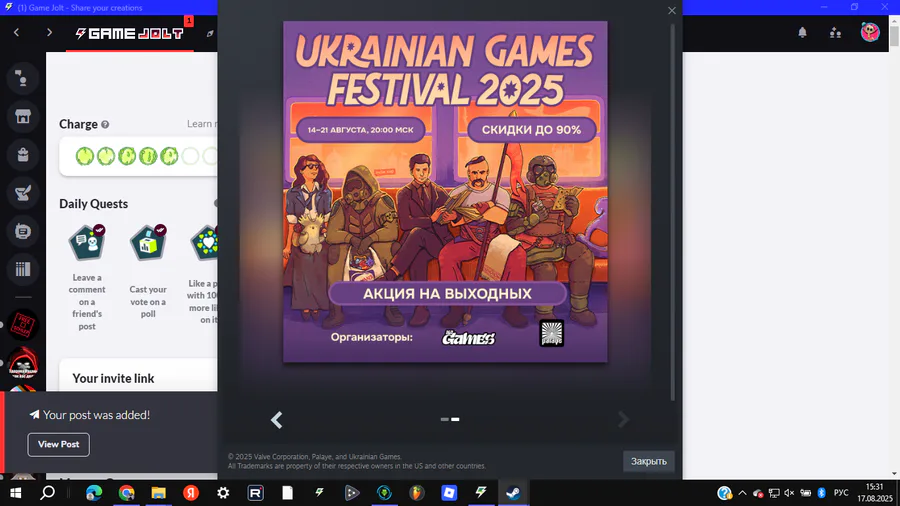Open Game Jolt friends icon
900x506 pixels.
(836, 33)
